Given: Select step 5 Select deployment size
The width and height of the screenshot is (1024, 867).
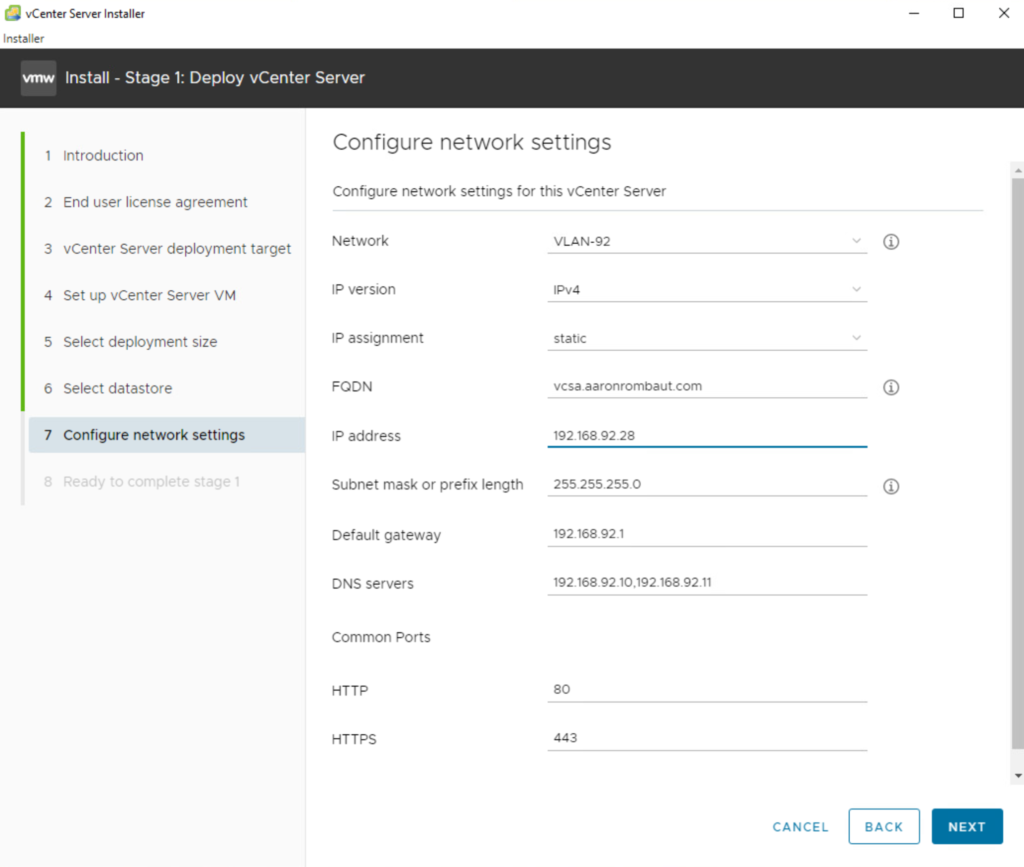Looking at the screenshot, I should (140, 342).
